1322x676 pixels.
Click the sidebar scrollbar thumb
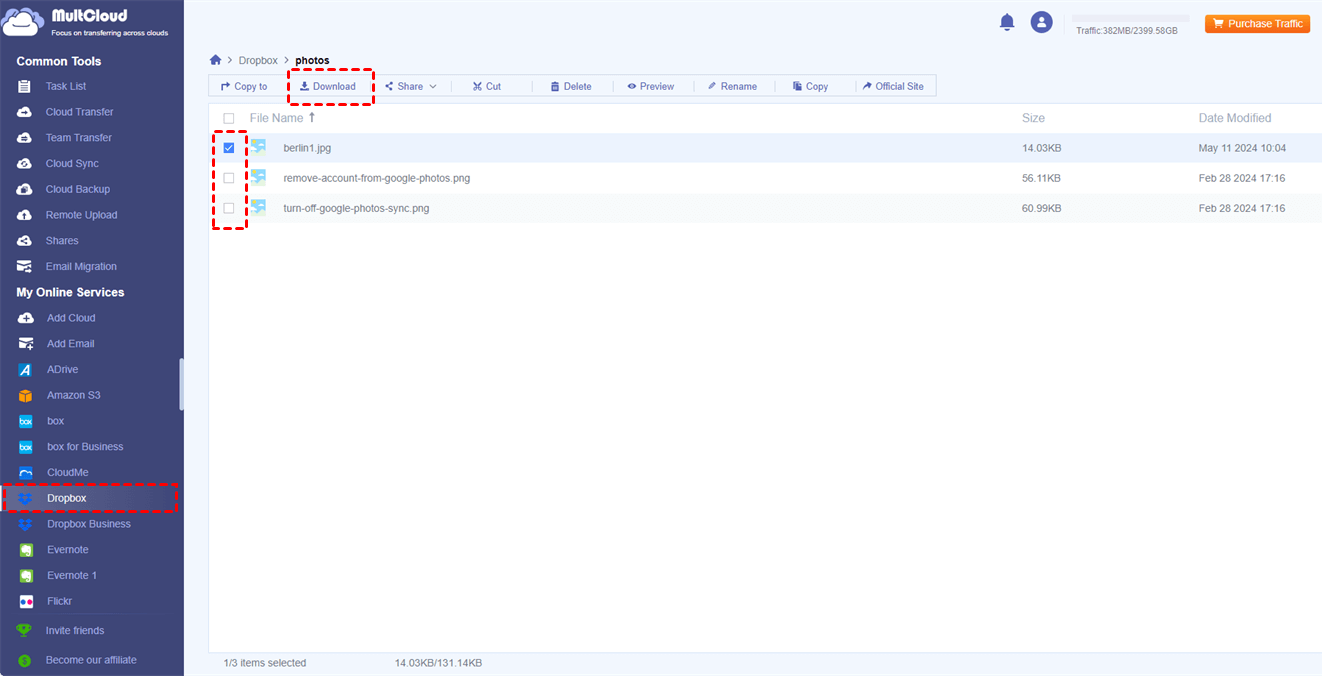(181, 384)
